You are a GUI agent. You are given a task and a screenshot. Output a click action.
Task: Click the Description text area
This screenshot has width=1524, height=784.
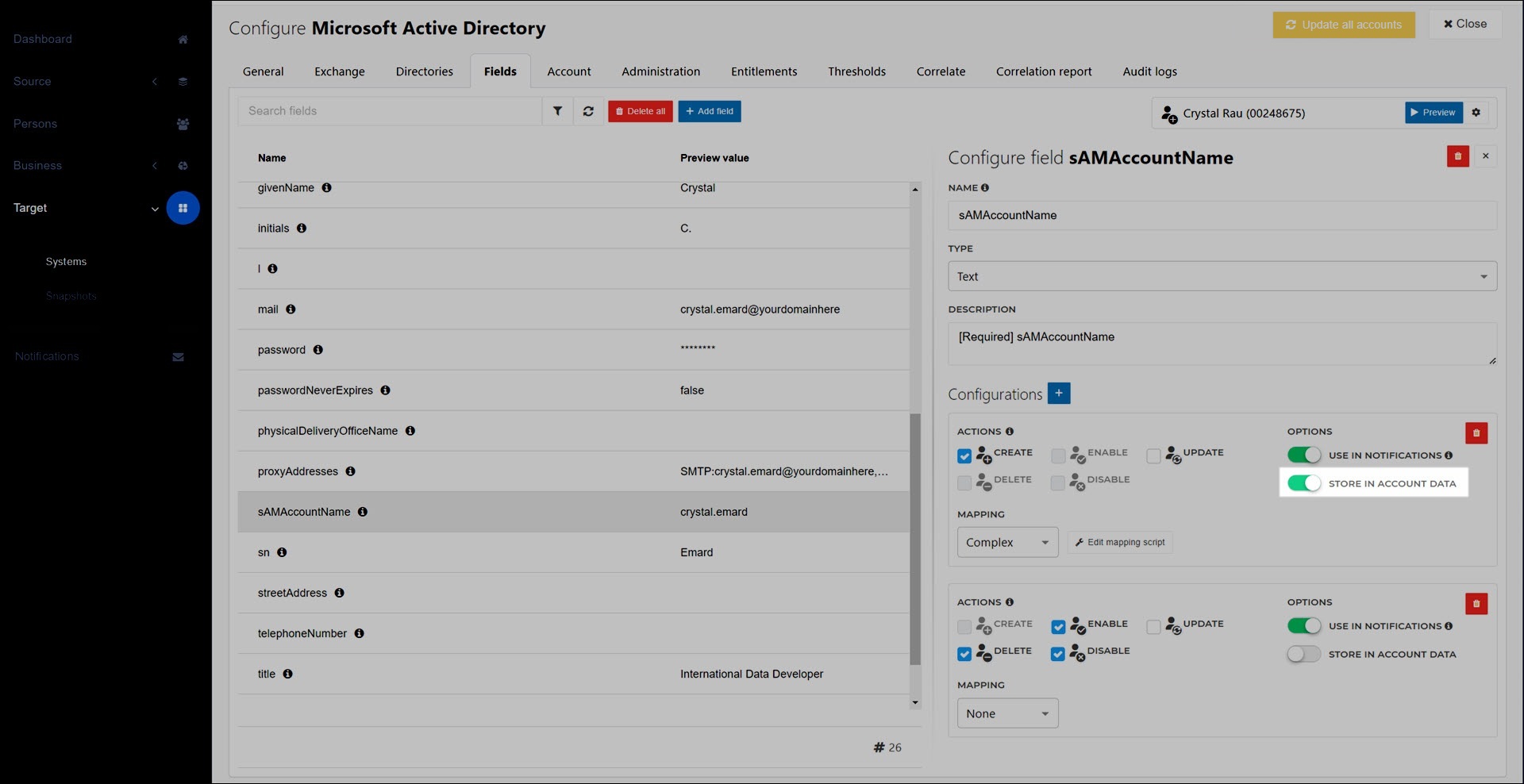click(1222, 344)
